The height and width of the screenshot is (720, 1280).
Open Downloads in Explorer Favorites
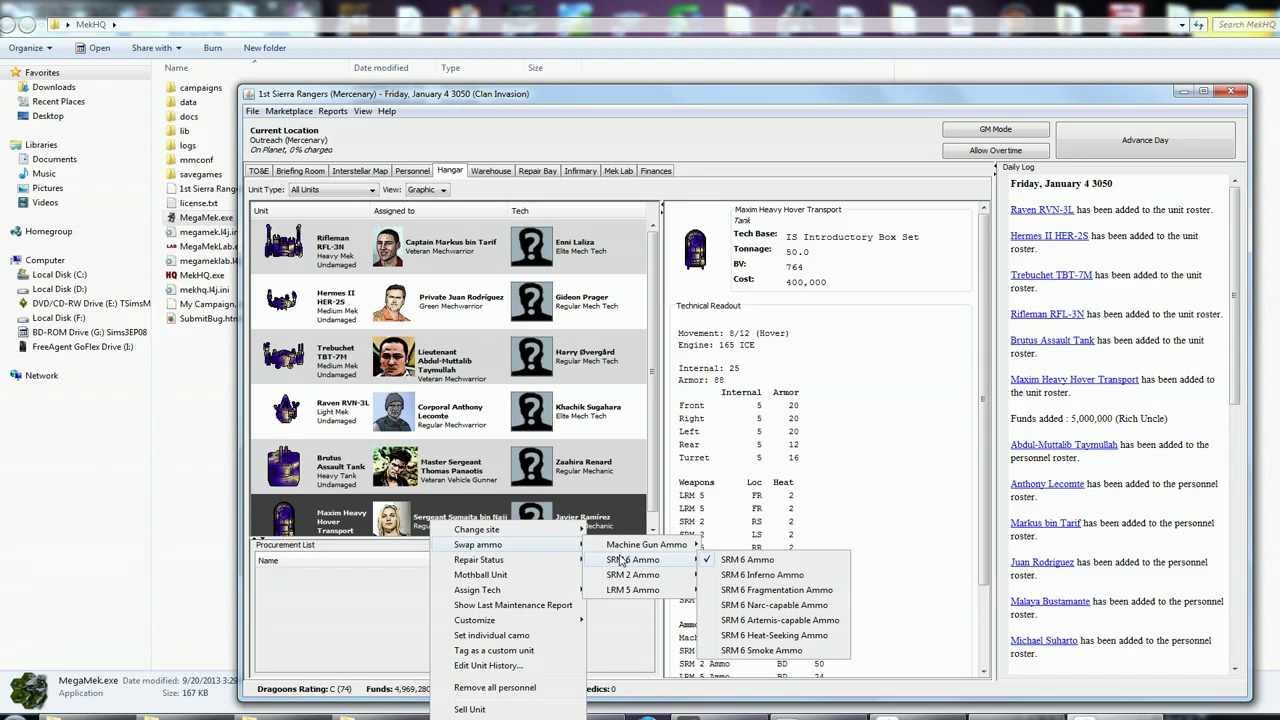53,87
